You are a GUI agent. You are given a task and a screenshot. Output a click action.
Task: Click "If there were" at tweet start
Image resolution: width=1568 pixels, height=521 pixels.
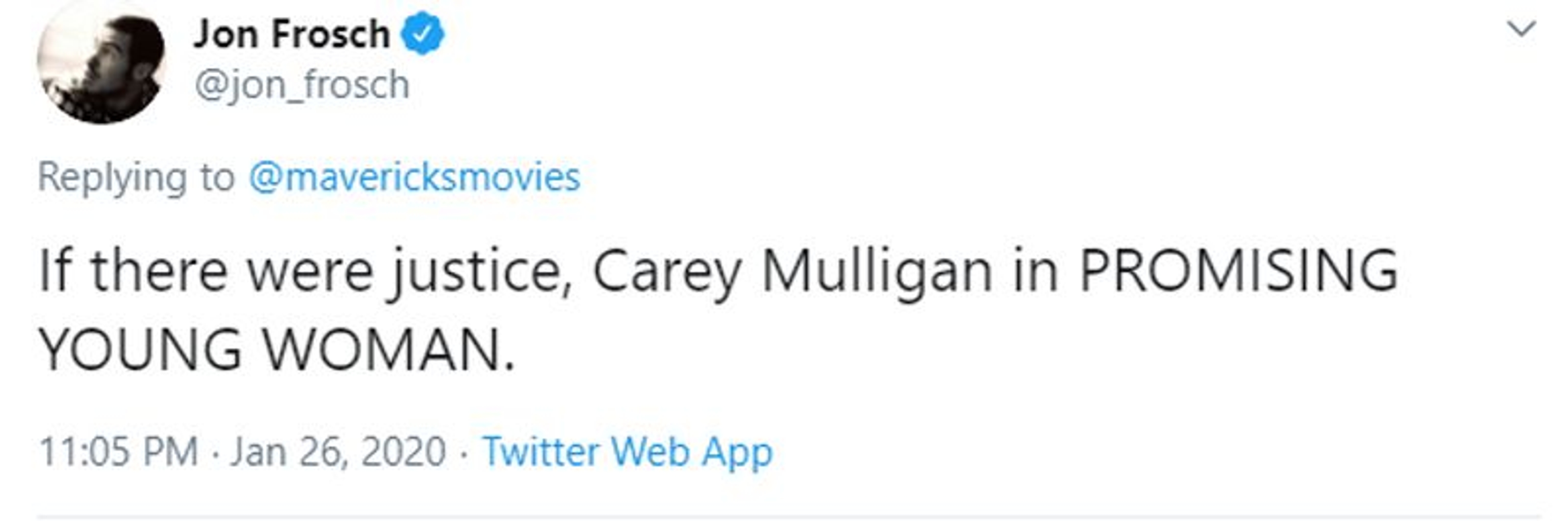click(x=206, y=271)
